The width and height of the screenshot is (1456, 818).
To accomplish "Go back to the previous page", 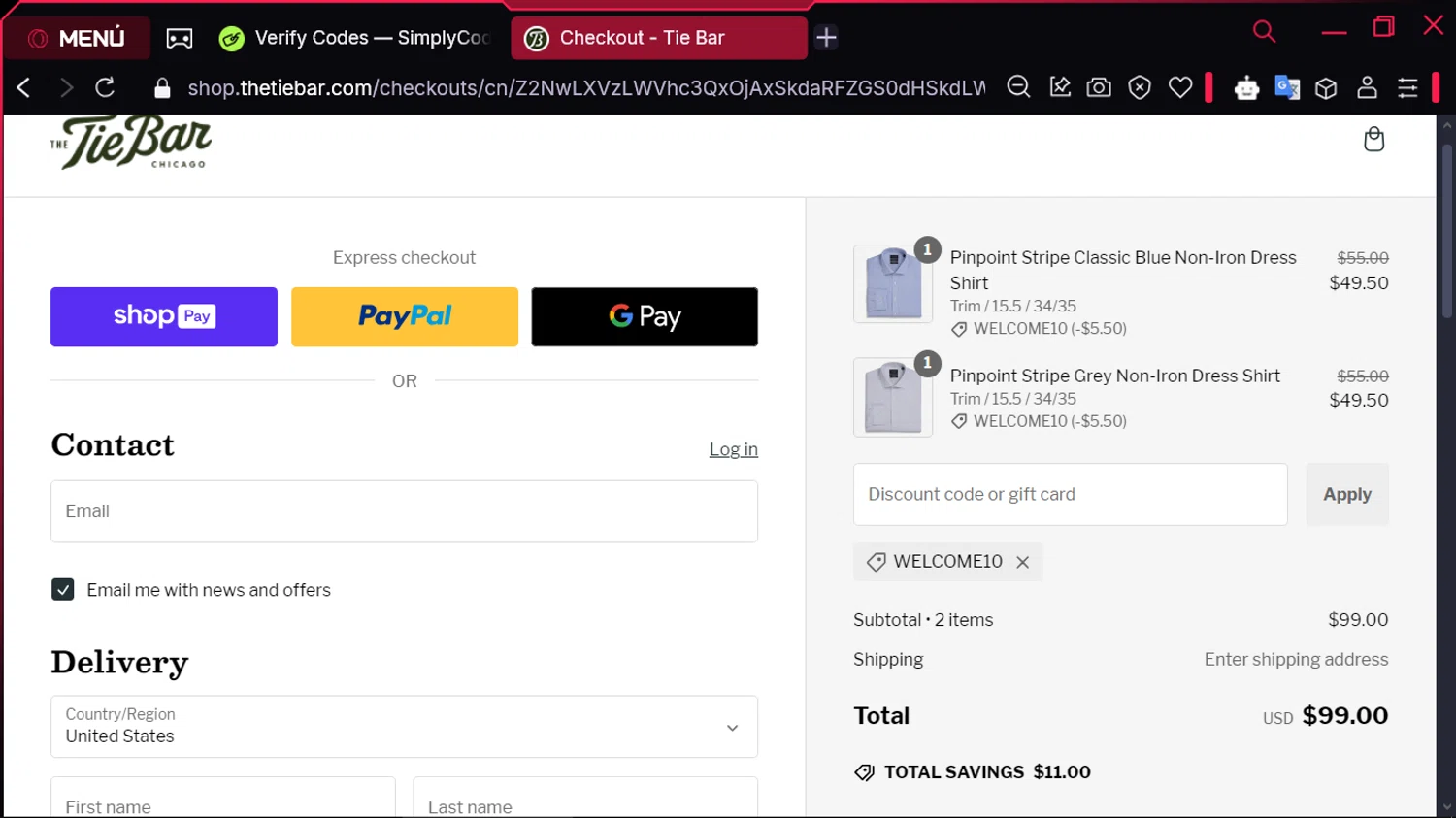I will pyautogui.click(x=24, y=88).
